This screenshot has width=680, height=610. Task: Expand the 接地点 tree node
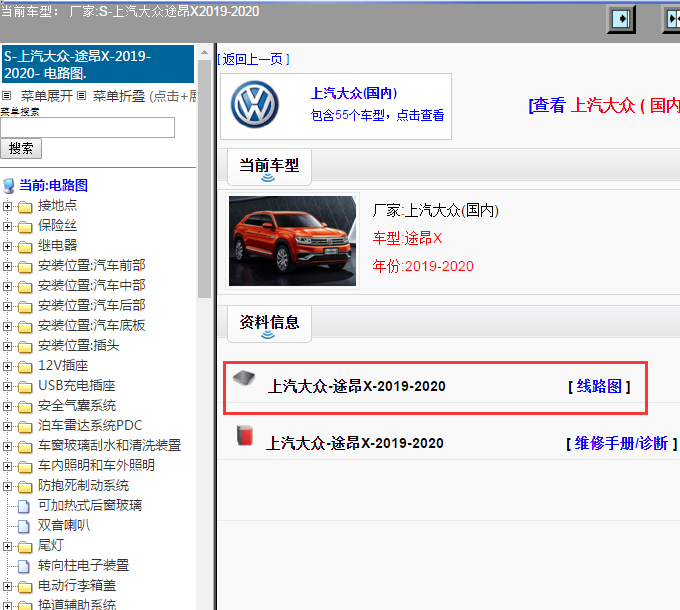click(7, 206)
